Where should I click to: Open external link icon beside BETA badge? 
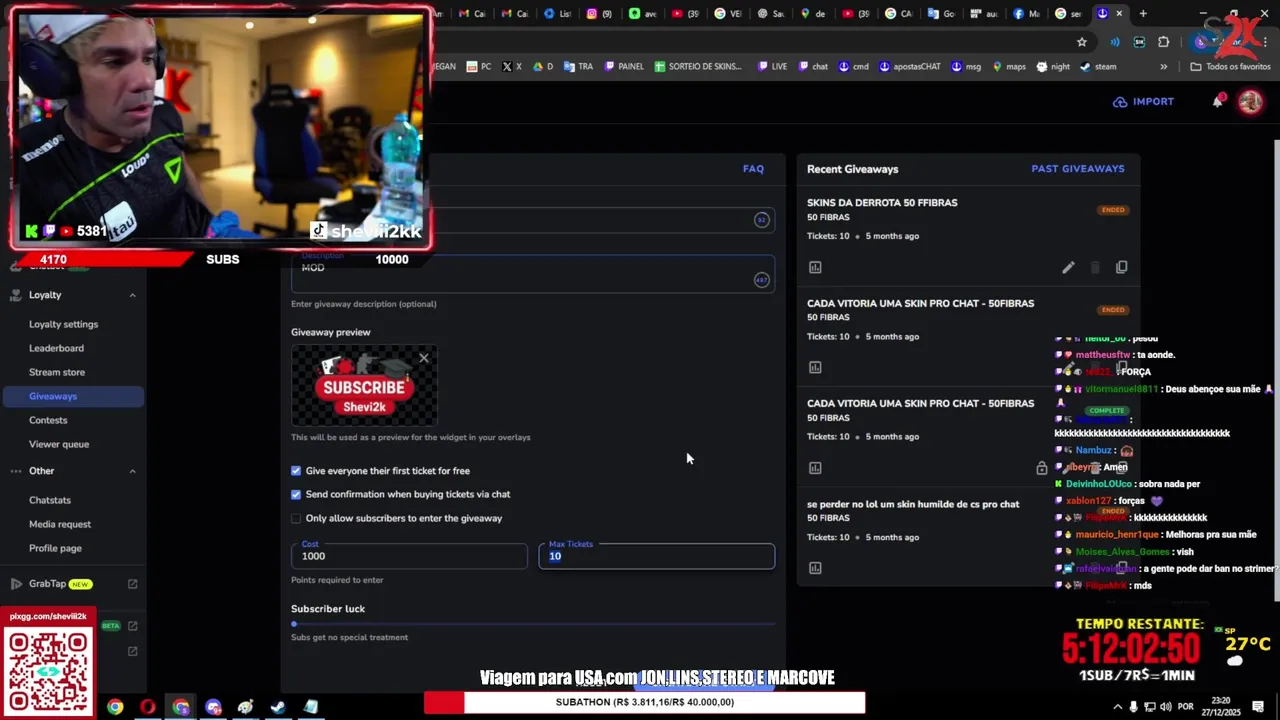click(132, 626)
